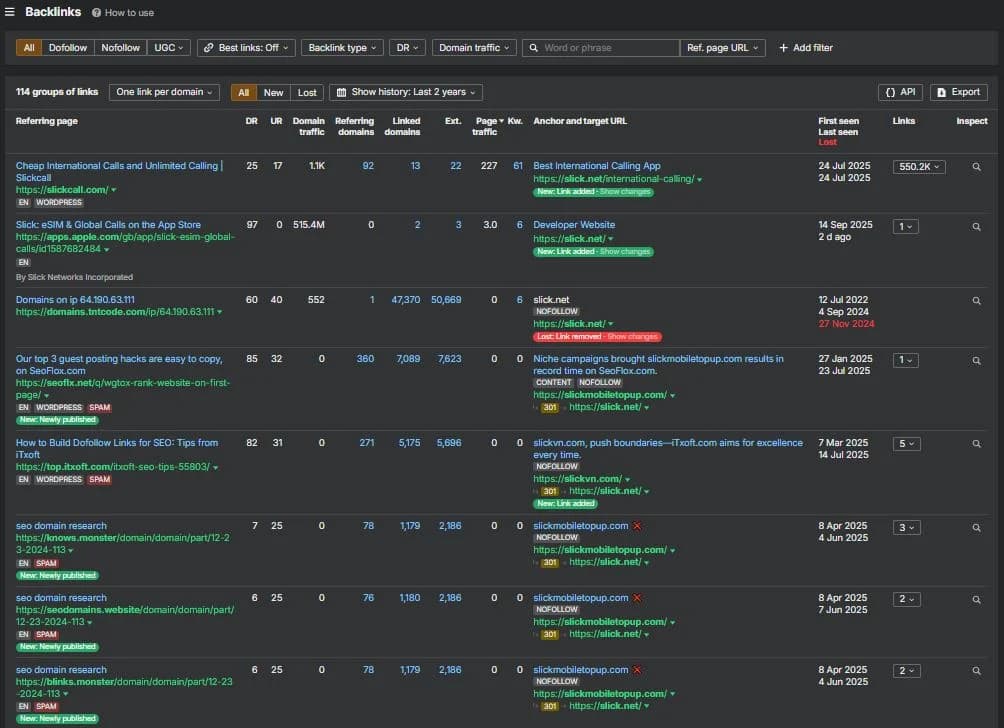Sort by Linked domains column
The image size is (1004, 728).
tap(403, 126)
